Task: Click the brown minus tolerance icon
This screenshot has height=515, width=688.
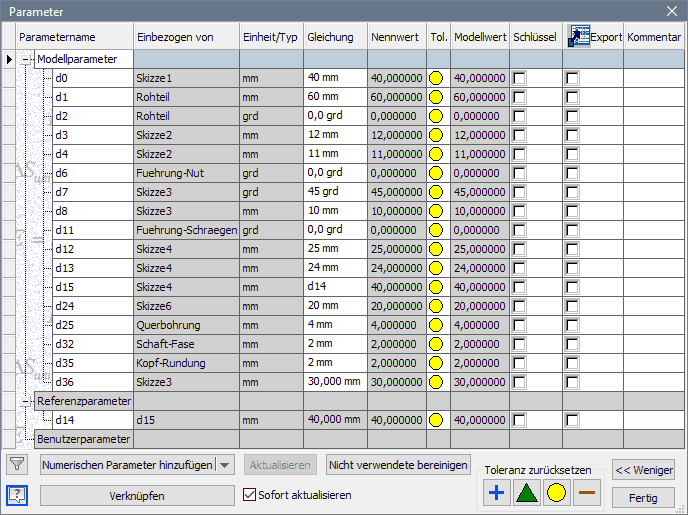Action: [x=587, y=491]
